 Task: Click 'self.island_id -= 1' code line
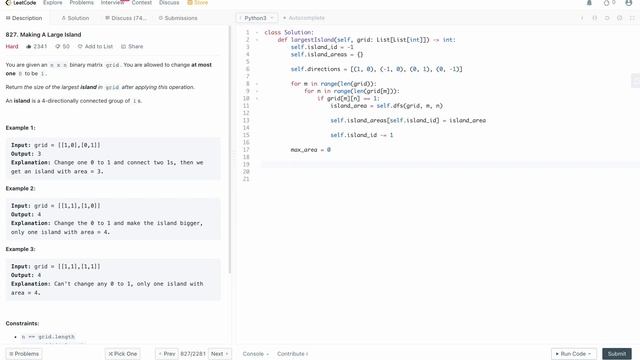[x=362, y=135]
